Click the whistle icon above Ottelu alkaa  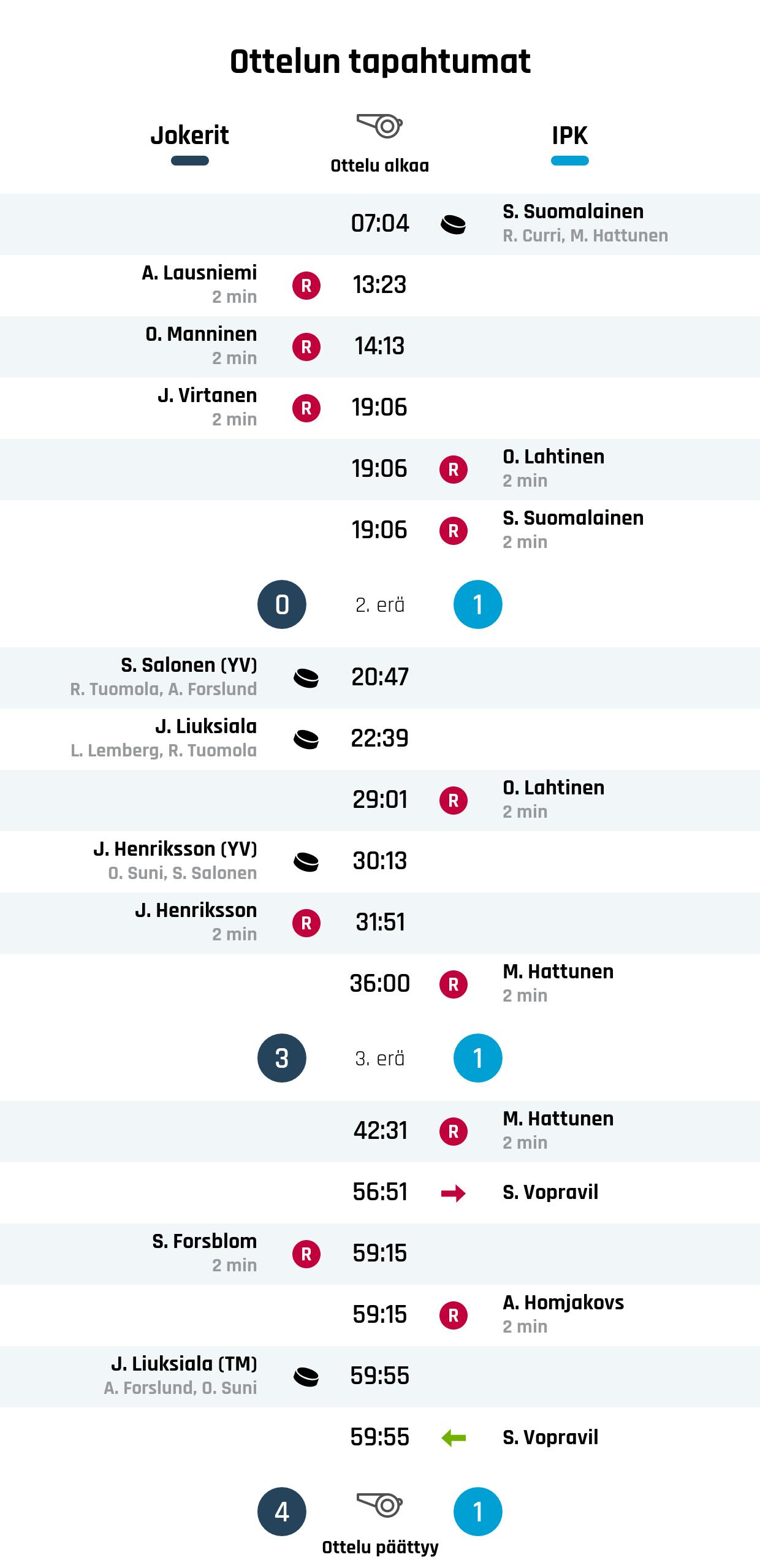(x=379, y=126)
